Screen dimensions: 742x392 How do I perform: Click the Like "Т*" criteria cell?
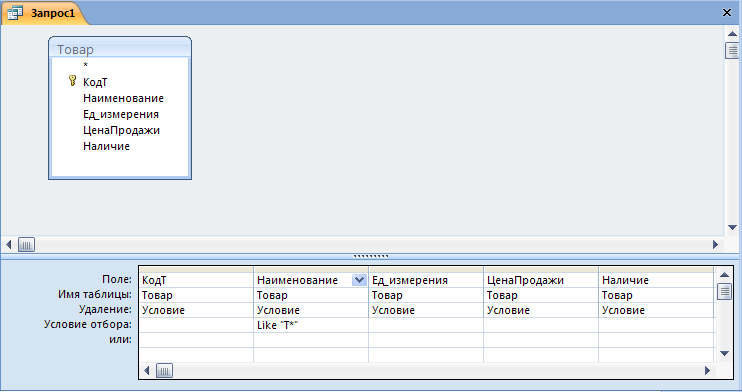pyautogui.click(x=311, y=325)
